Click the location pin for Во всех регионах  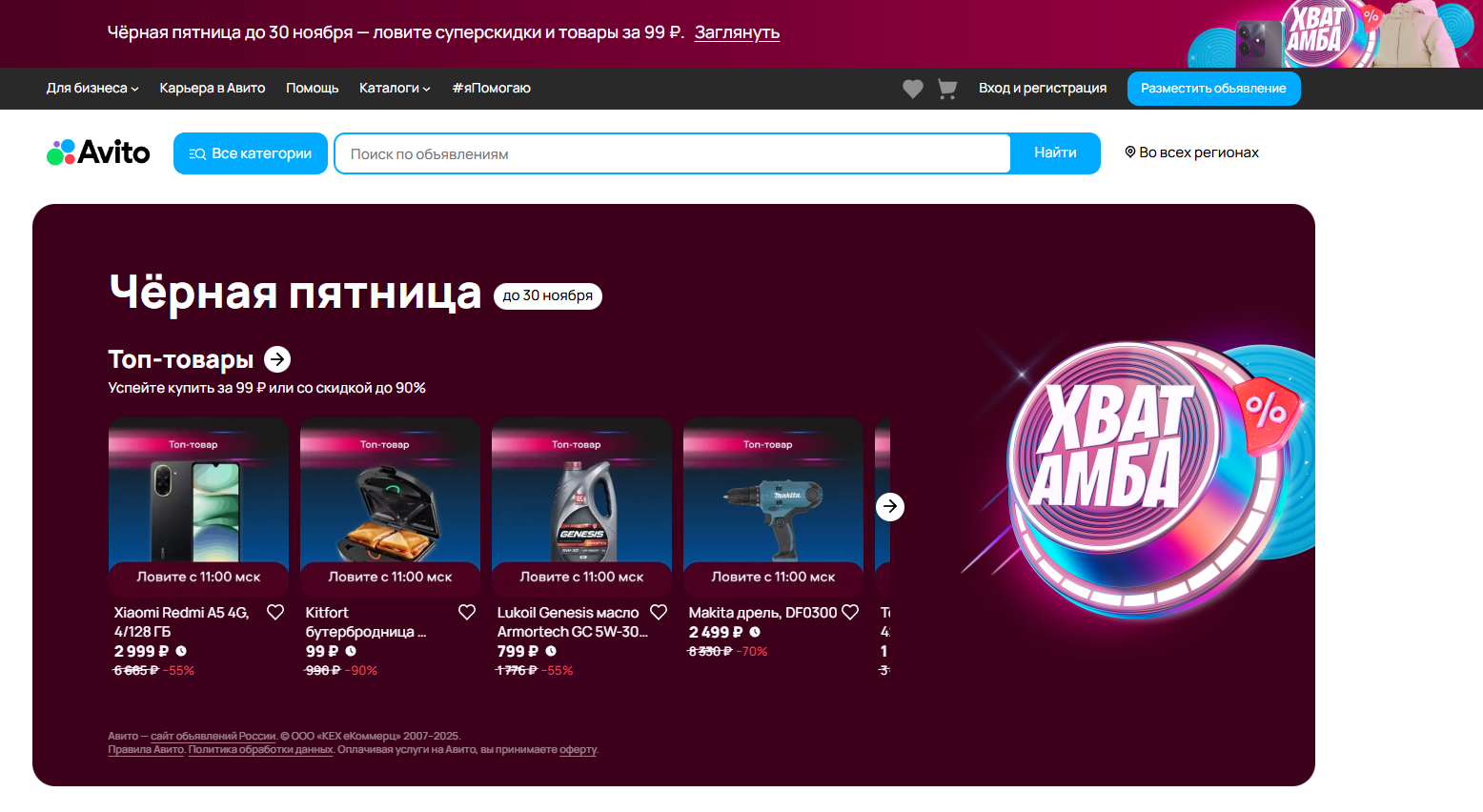click(1130, 152)
